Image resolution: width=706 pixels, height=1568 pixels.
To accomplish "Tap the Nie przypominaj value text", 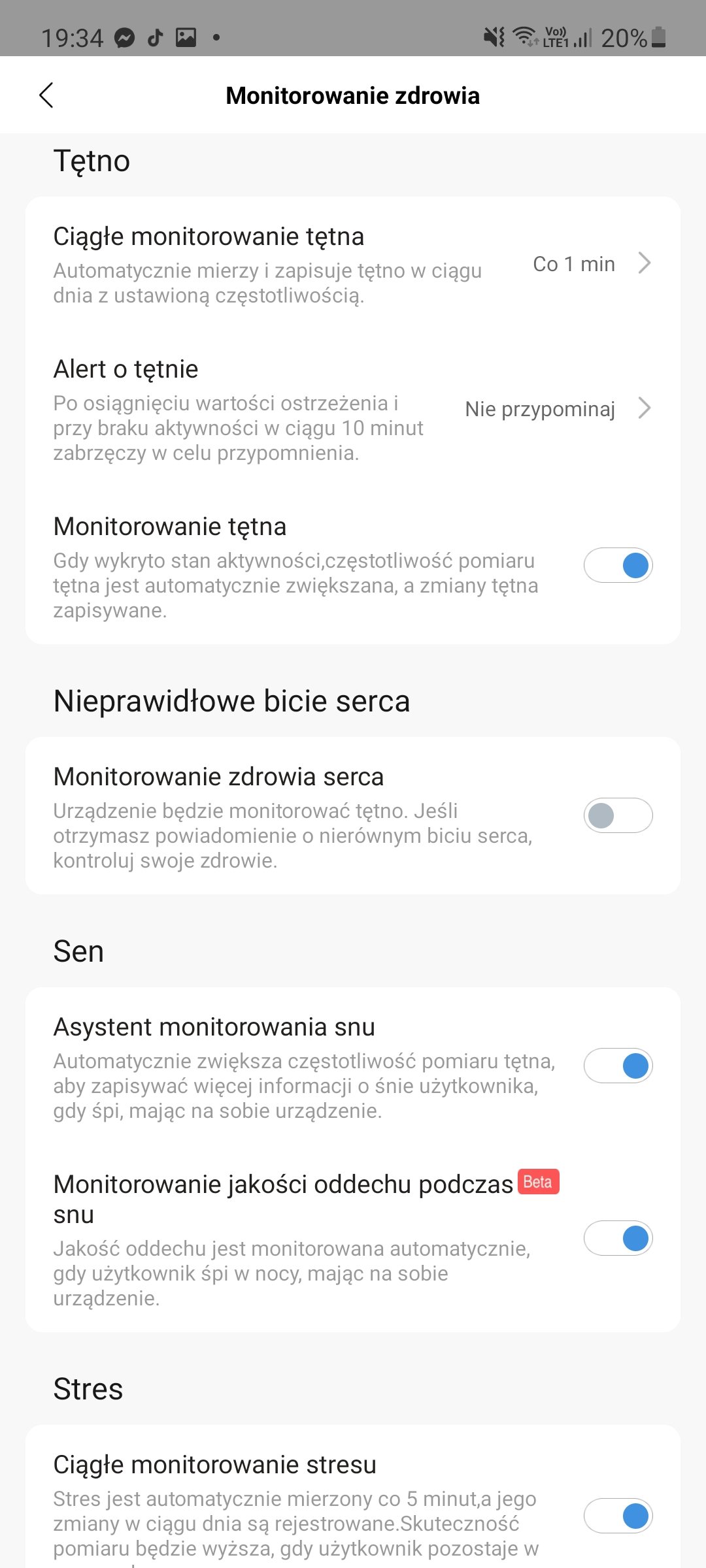I will (539, 409).
